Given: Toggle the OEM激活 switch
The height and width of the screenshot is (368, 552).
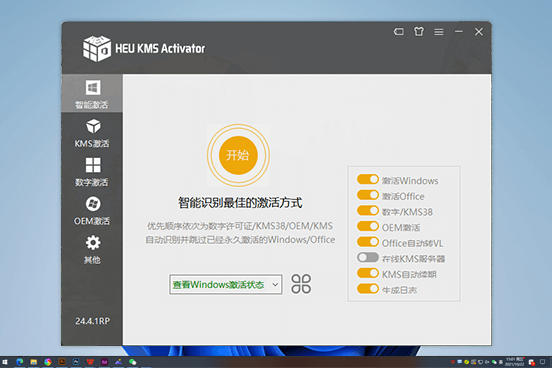Looking at the screenshot, I should [368, 226].
